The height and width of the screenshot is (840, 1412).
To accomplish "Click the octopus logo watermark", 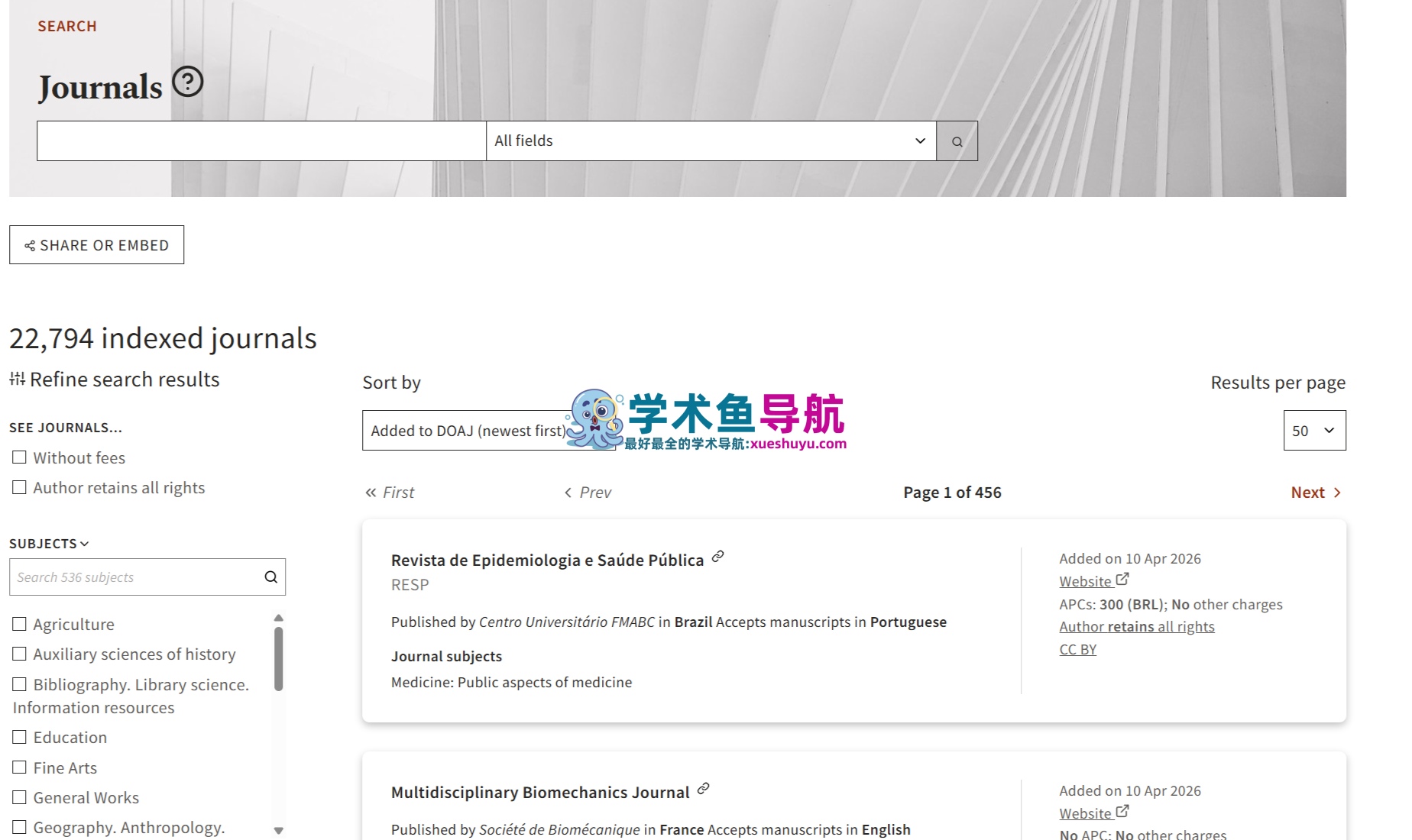I will [595, 418].
